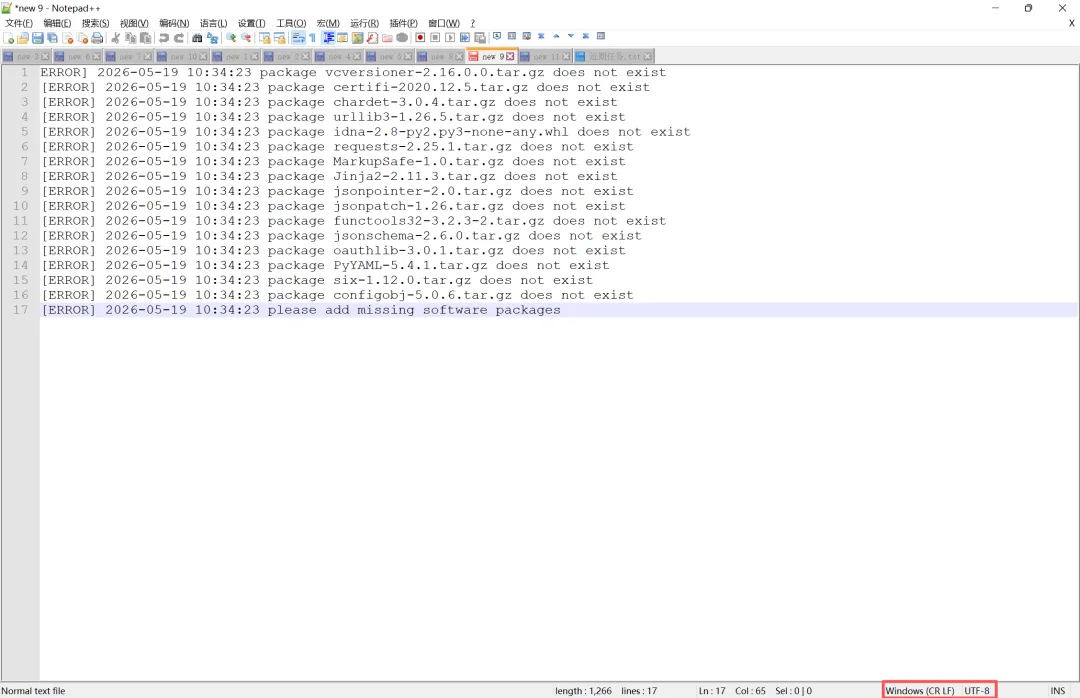The width and height of the screenshot is (1080, 698).
Task: Open the 运行(R) run menu
Action: (x=364, y=23)
